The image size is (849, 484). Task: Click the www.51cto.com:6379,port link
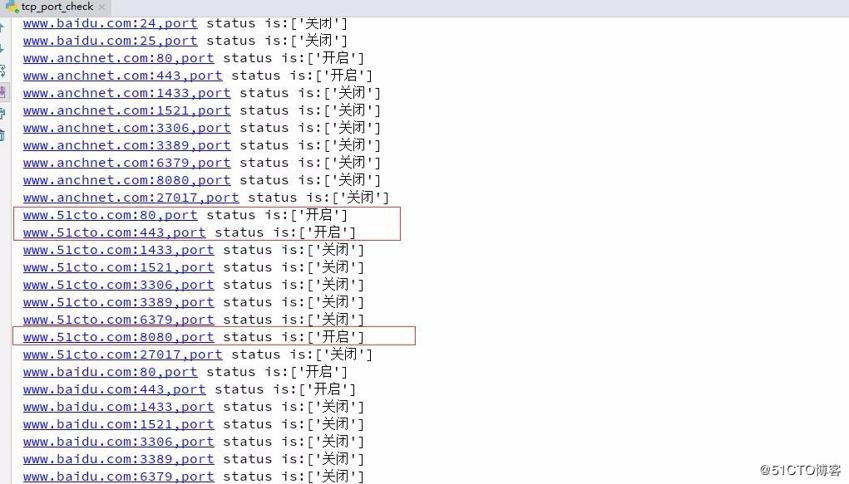click(118, 320)
